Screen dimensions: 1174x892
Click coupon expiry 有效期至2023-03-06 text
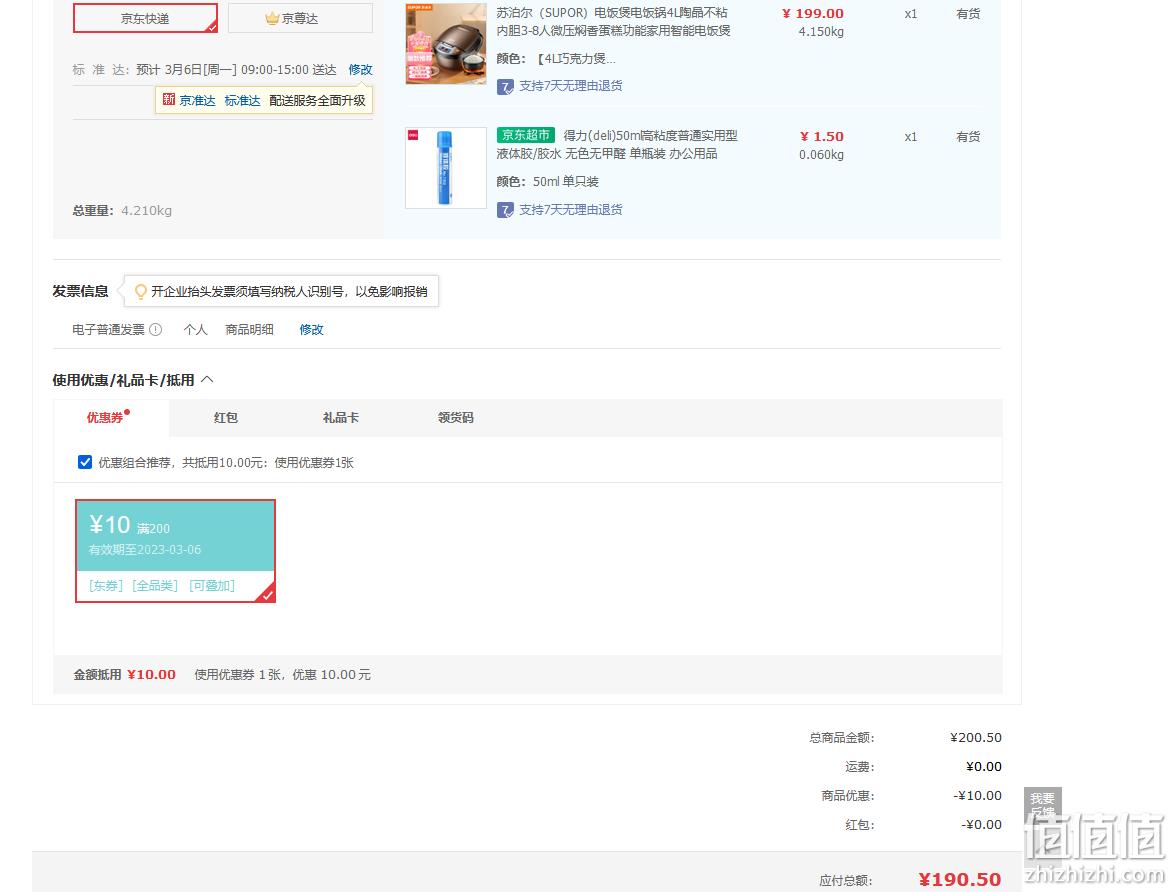pos(145,550)
